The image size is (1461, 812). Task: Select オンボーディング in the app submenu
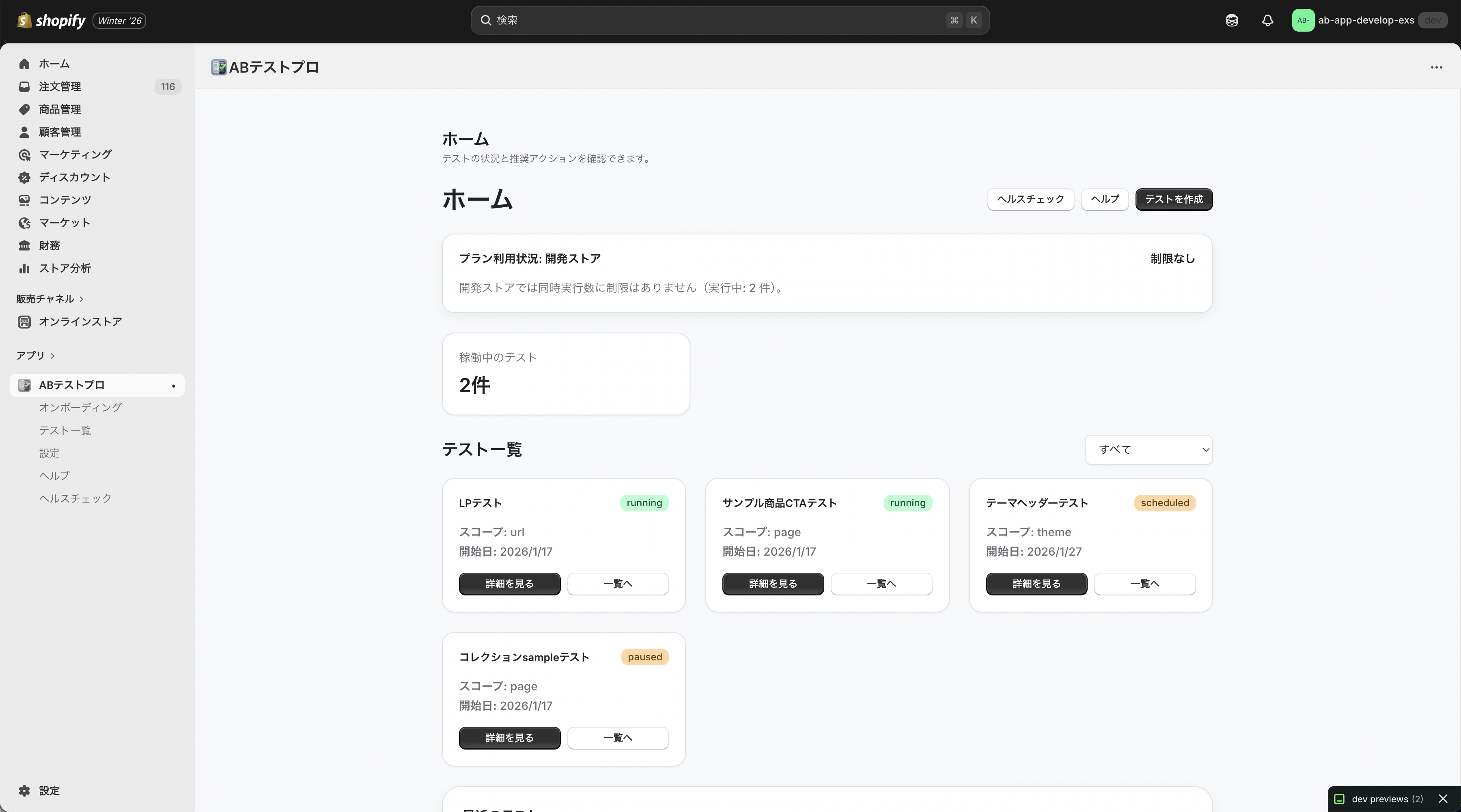80,407
